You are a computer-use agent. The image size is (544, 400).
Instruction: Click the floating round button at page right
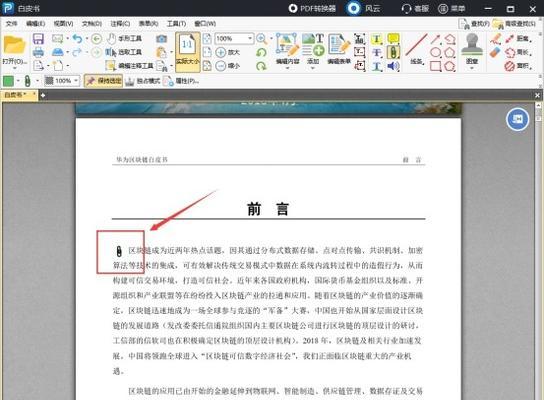[517, 119]
